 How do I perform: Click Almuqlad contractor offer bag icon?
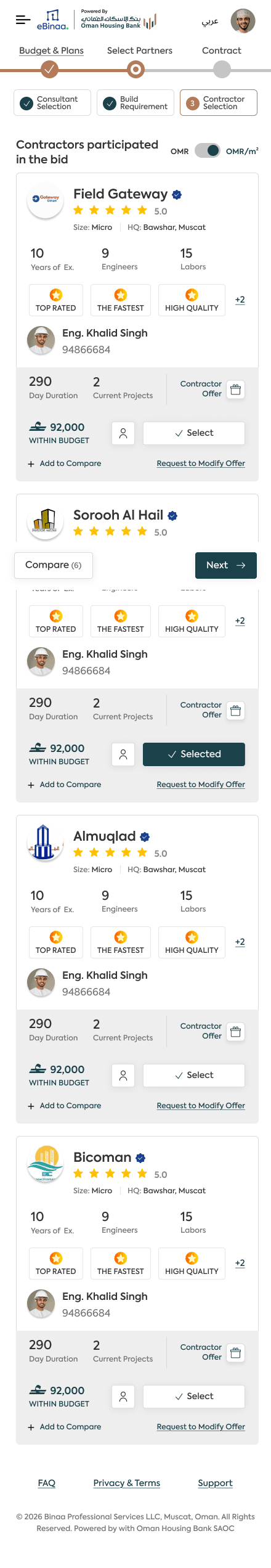[235, 1032]
